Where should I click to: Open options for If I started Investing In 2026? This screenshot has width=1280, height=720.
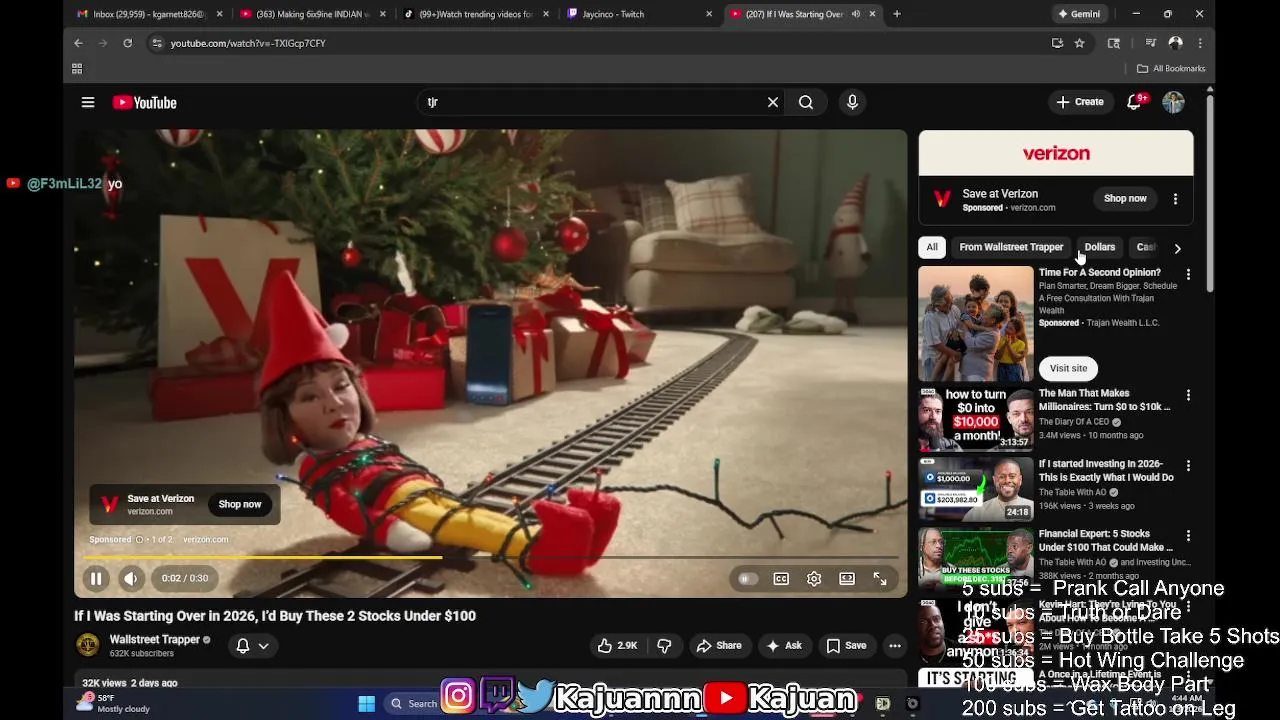click(x=1188, y=466)
